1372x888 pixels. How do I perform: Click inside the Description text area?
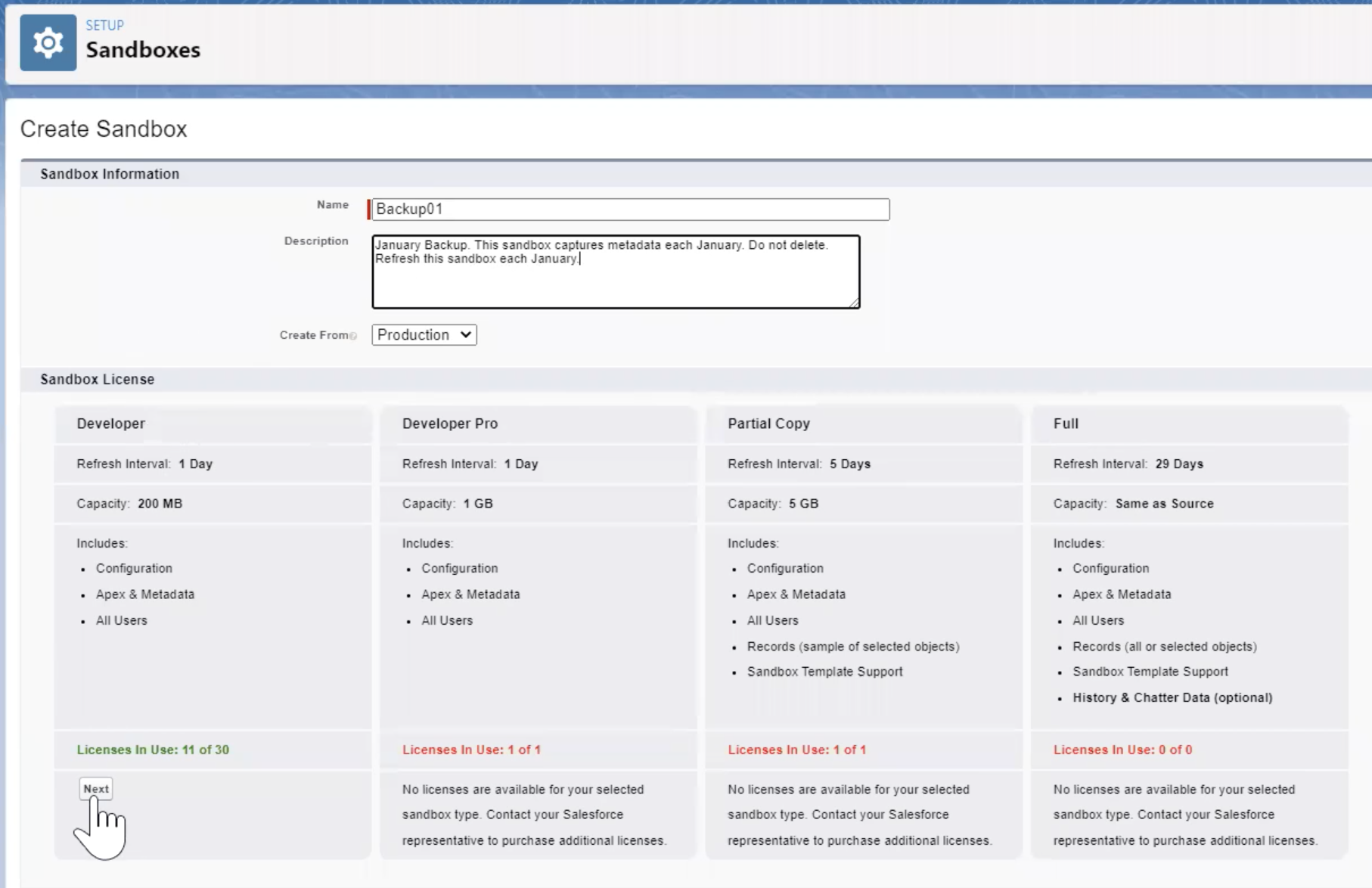(x=616, y=272)
